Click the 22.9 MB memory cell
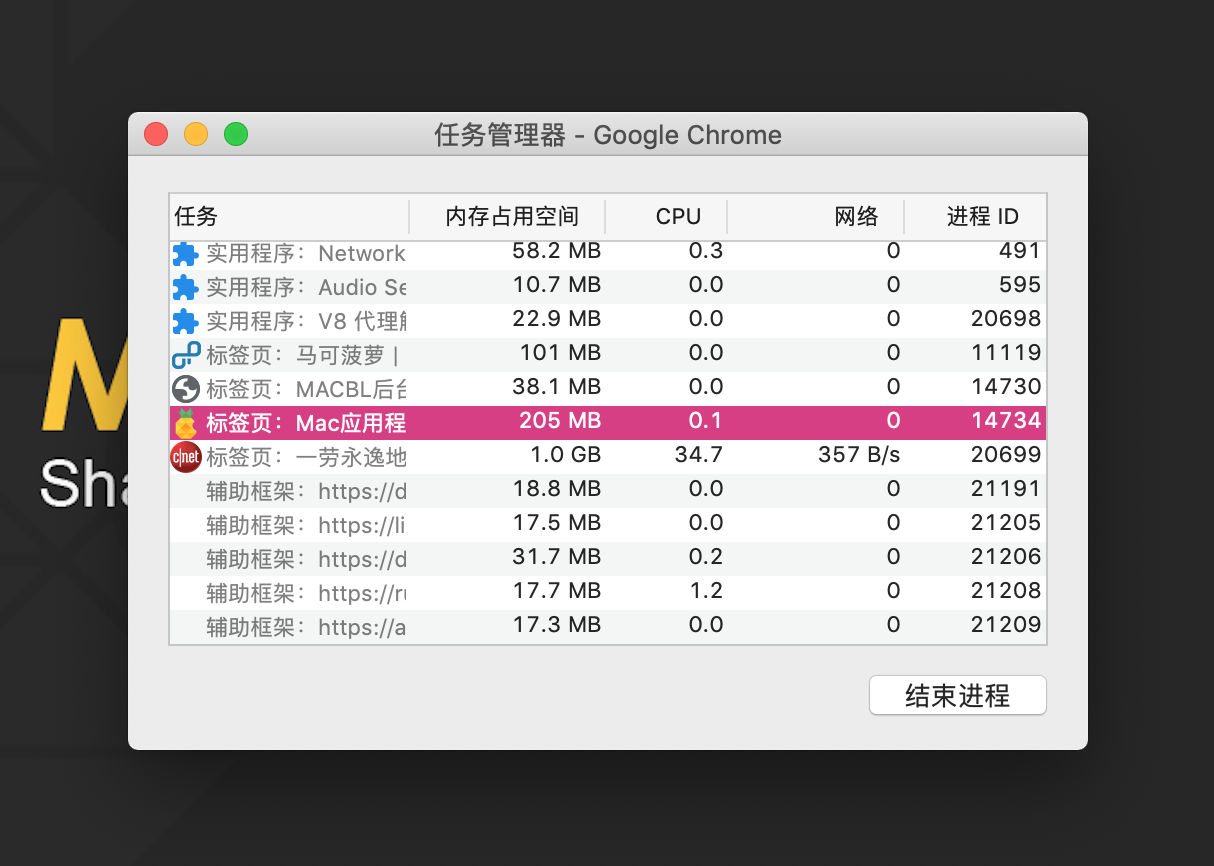Image resolution: width=1214 pixels, height=866 pixels. point(556,319)
